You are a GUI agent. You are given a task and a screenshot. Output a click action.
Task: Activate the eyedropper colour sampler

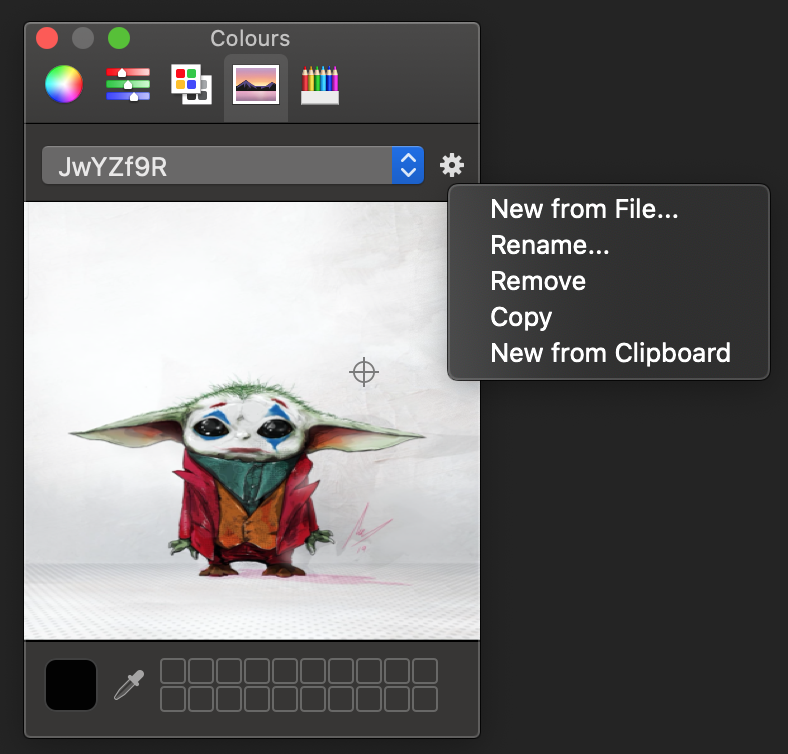129,685
